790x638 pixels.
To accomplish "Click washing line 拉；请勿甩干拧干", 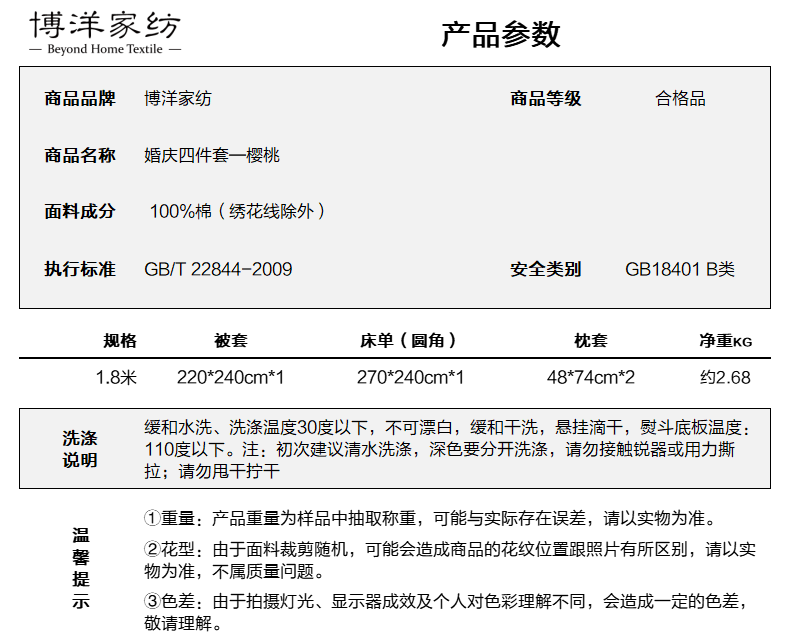I will tap(212, 472).
